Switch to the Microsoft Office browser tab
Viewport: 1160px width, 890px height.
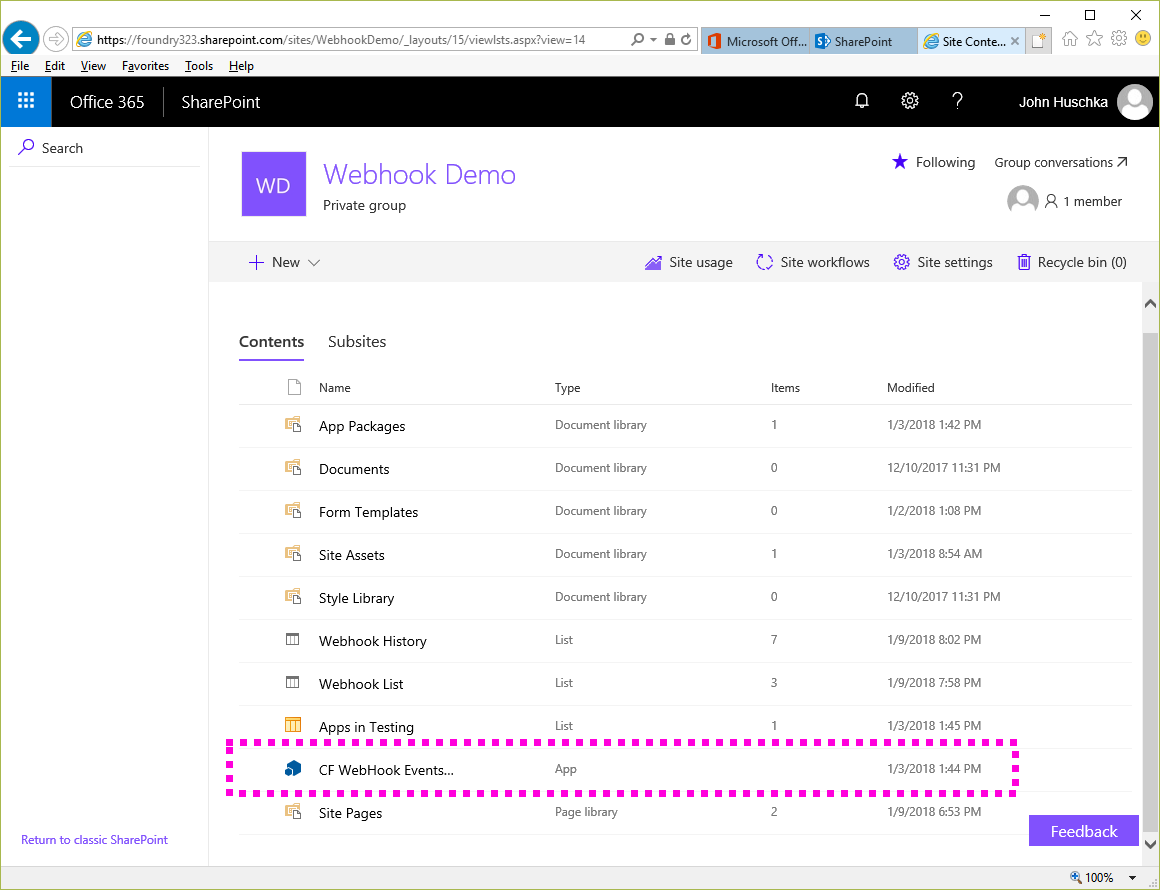tap(755, 41)
